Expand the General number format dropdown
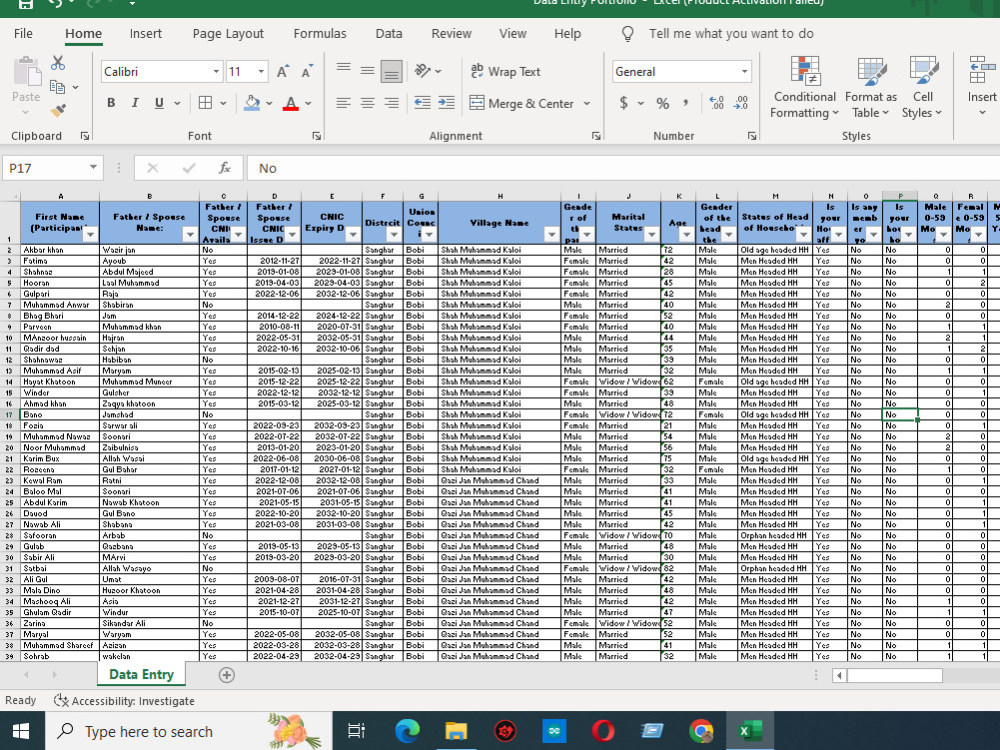This screenshot has width=1000, height=750. pyautogui.click(x=744, y=71)
